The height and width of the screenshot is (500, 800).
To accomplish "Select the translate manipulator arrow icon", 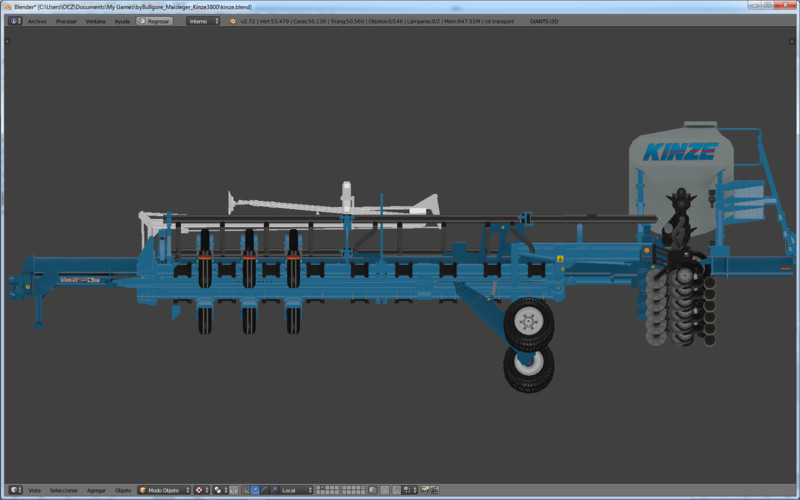I will 254,490.
